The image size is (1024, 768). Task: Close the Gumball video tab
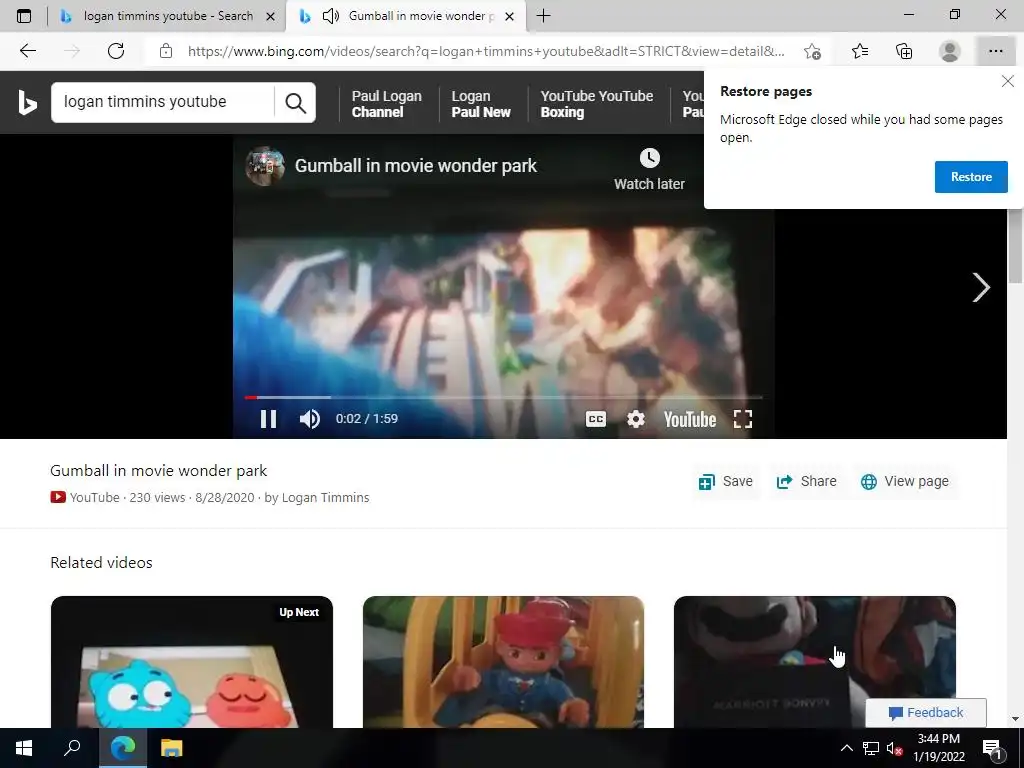click(510, 16)
